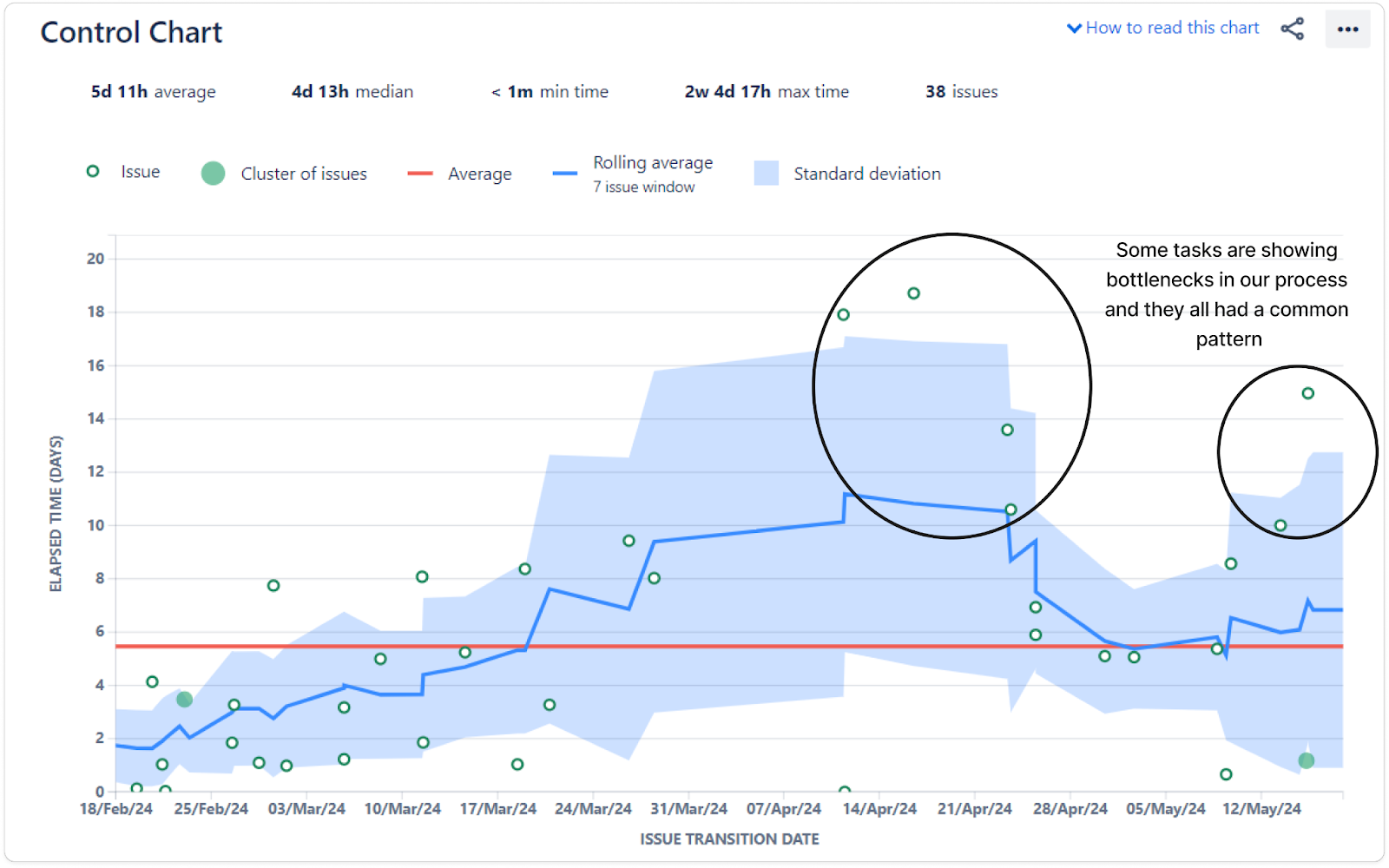This screenshot has height=868, width=1389.
Task: Open the ellipsis more-options menu
Action: [x=1347, y=30]
